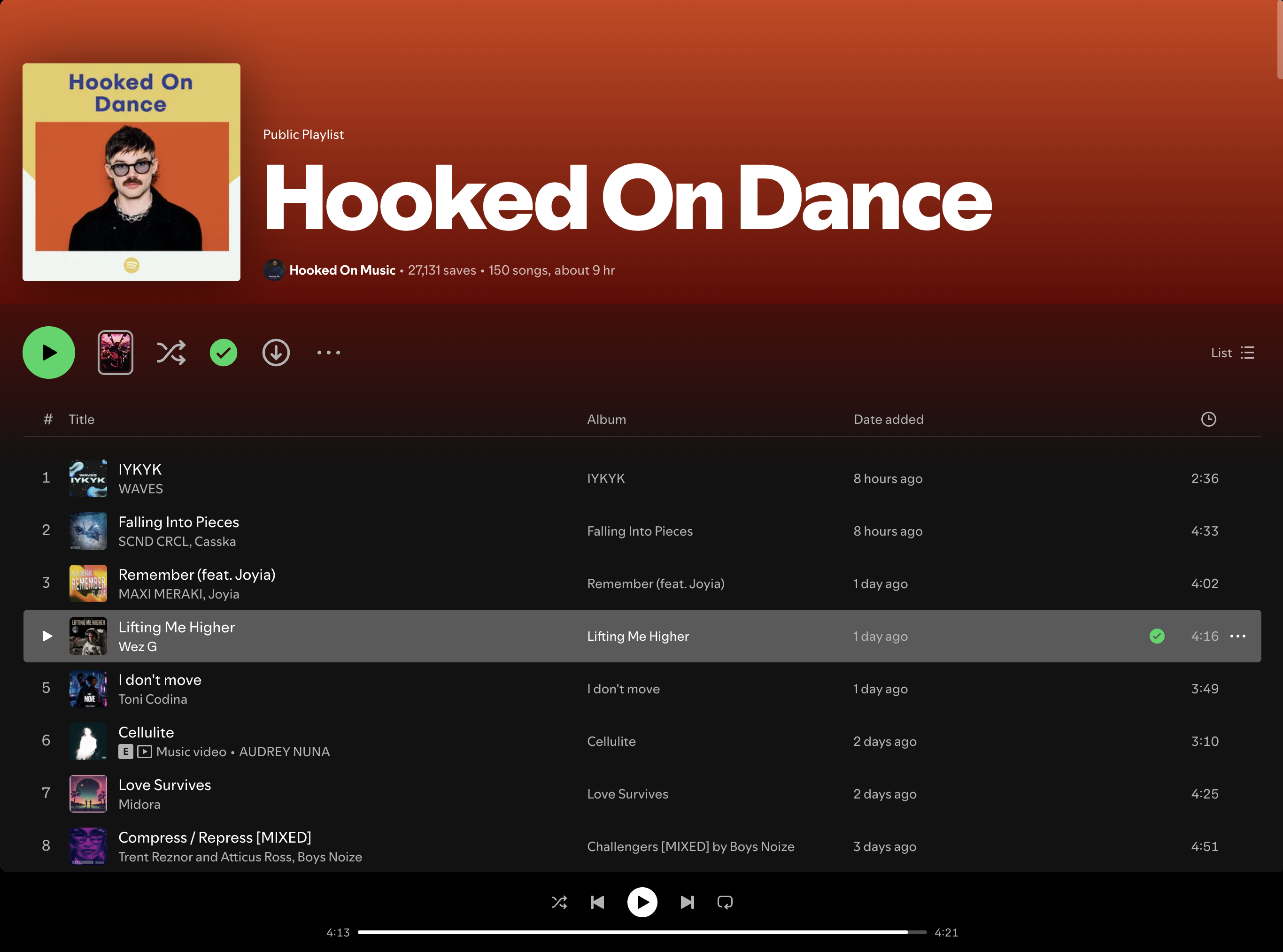Open the I don't move album link
This screenshot has width=1283, height=952.
pos(623,689)
